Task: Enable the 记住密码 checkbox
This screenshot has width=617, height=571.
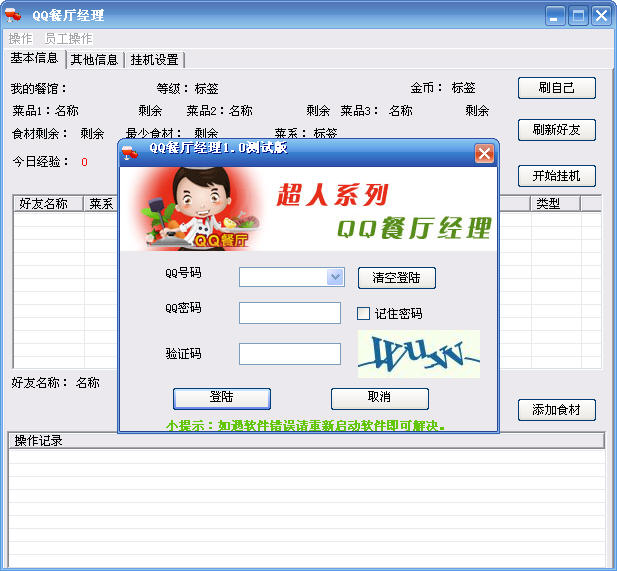Action: [363, 314]
